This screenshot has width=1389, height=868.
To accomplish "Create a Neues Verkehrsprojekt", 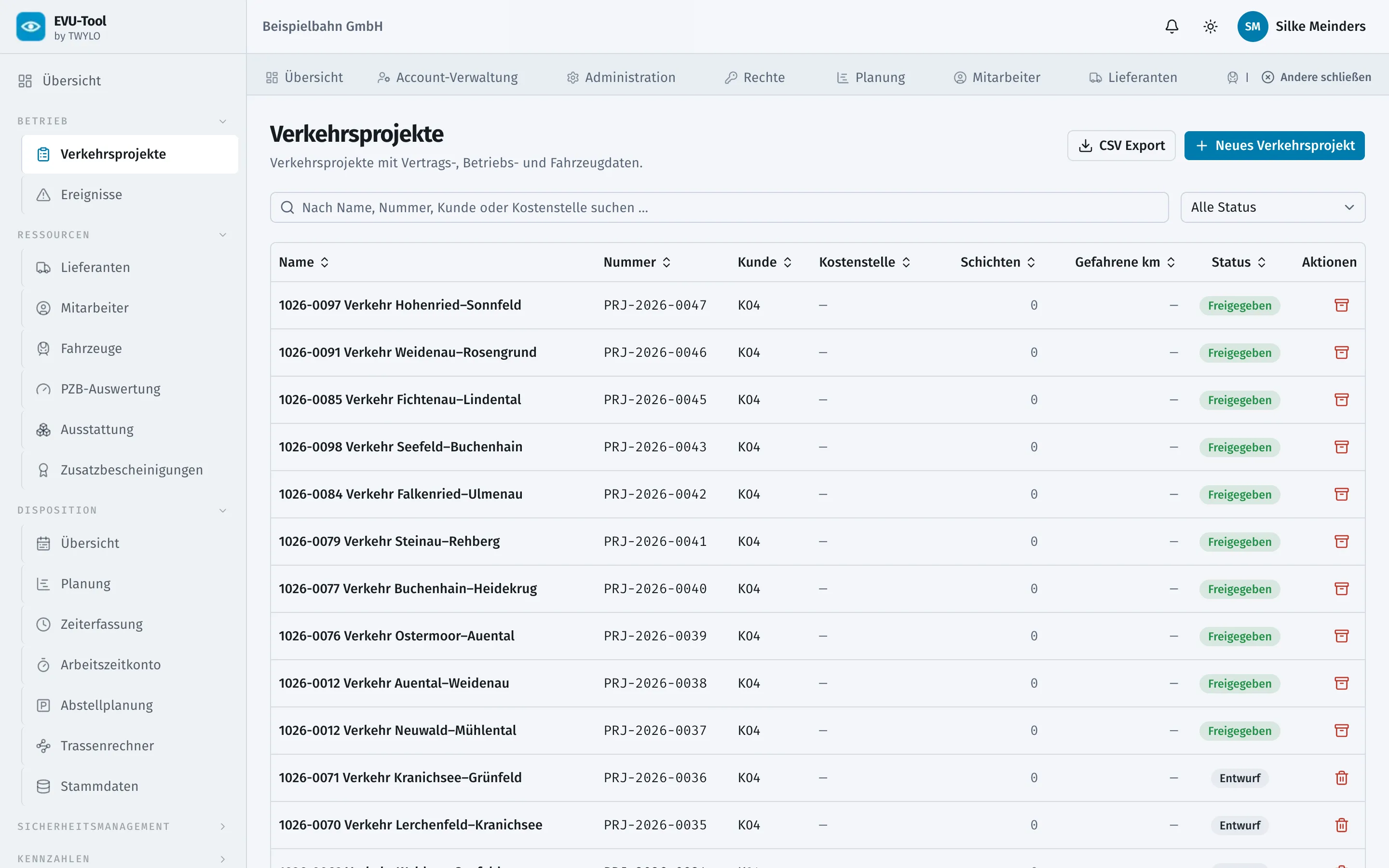I will [x=1274, y=146].
